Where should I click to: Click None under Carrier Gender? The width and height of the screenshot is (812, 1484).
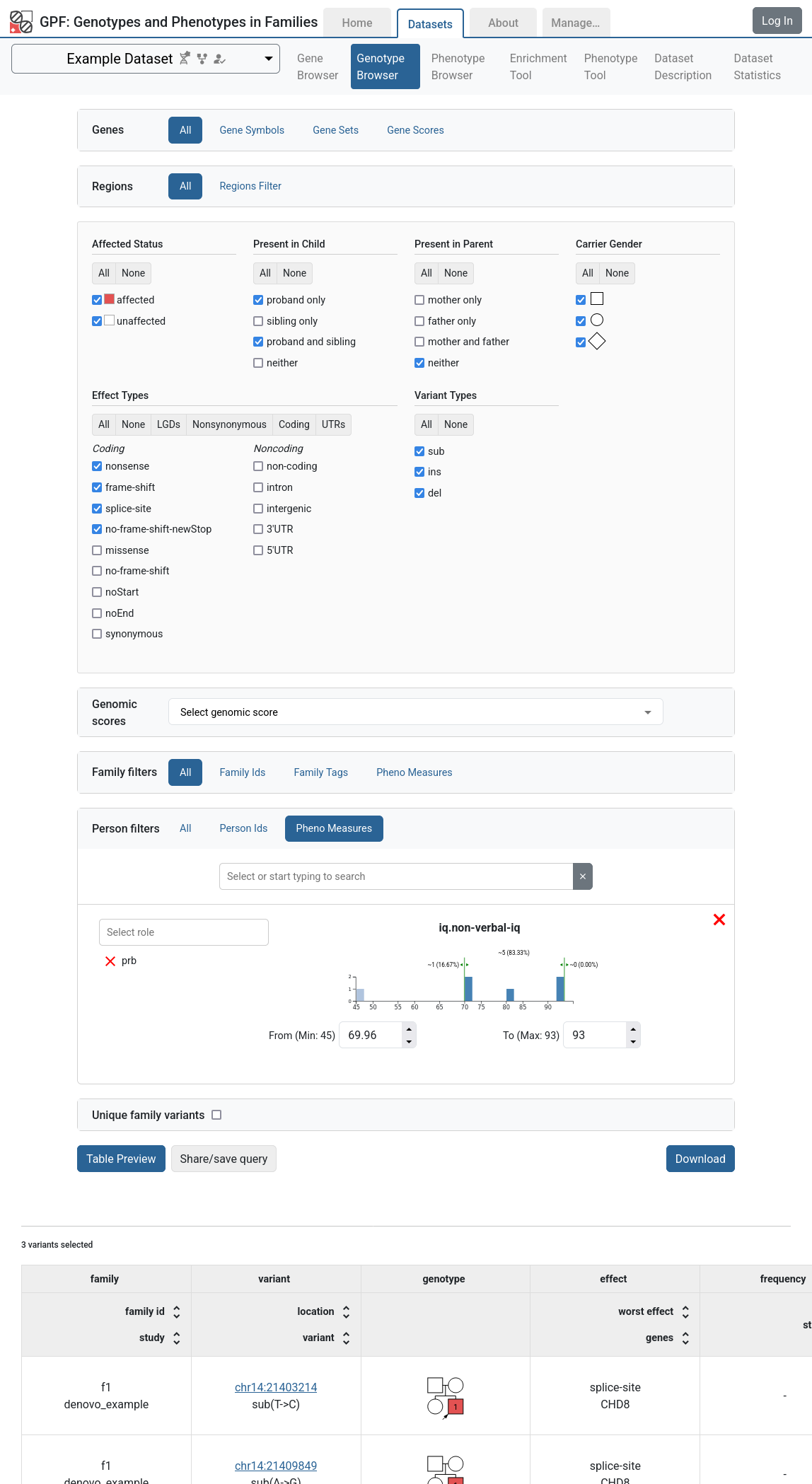tap(617, 273)
